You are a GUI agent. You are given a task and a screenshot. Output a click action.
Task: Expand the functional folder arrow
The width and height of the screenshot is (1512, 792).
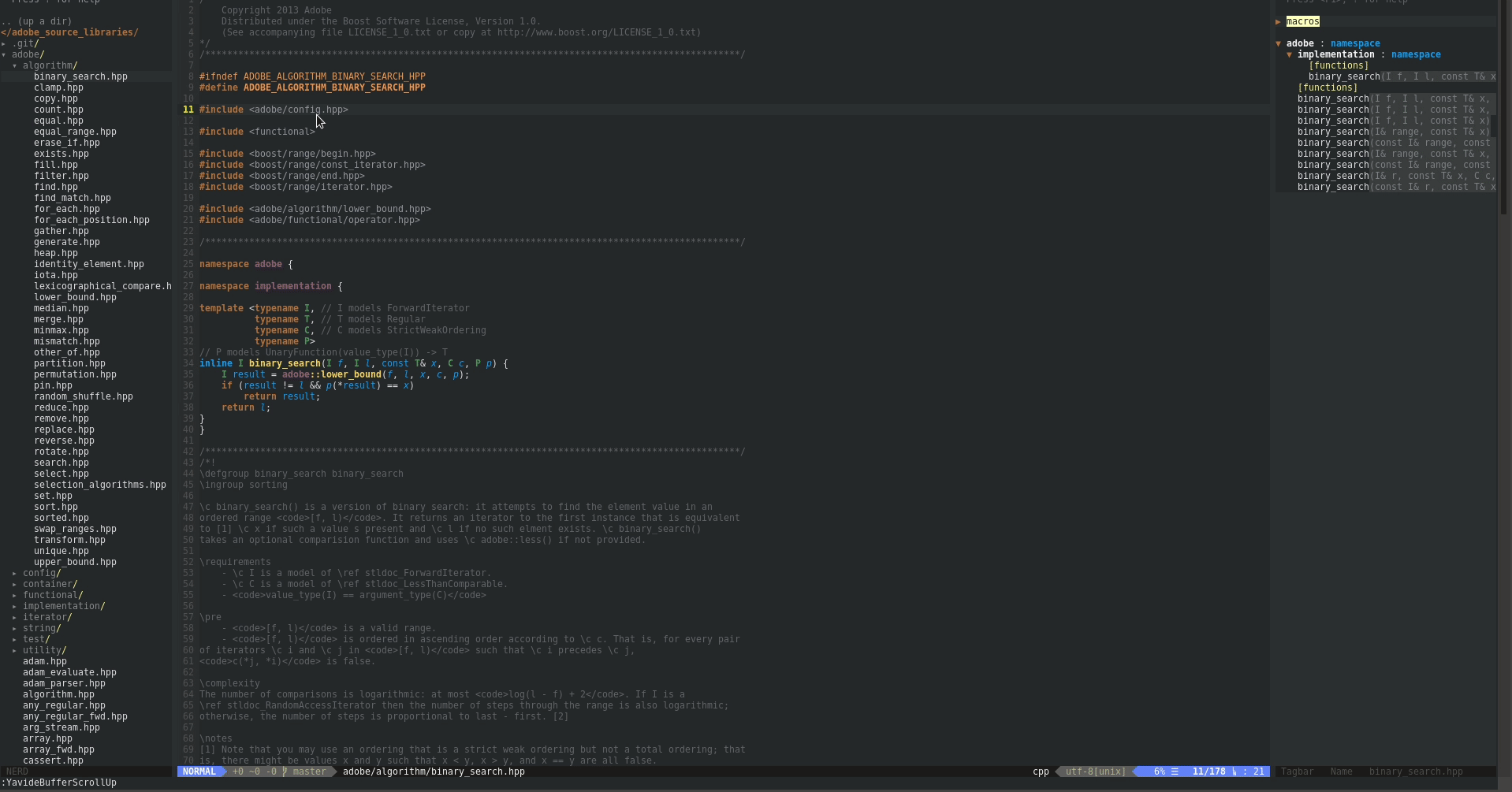(x=15, y=595)
